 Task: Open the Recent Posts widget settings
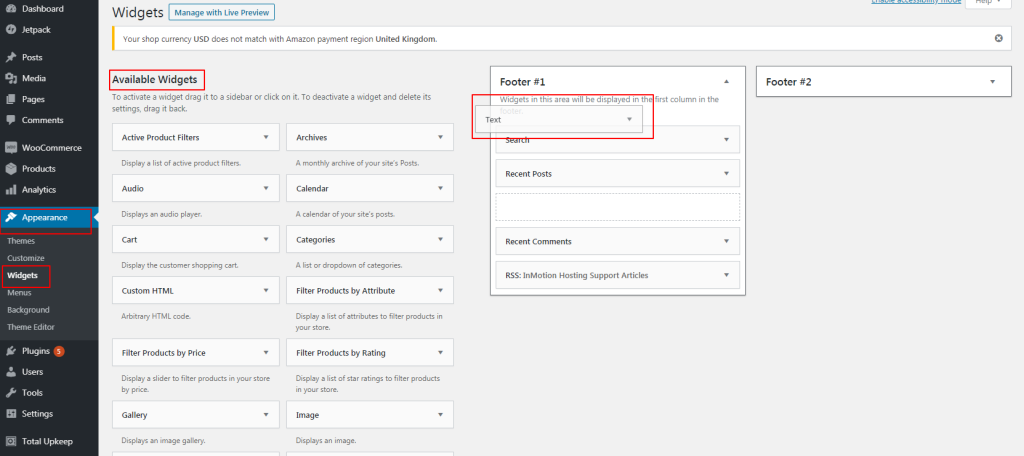[726, 174]
